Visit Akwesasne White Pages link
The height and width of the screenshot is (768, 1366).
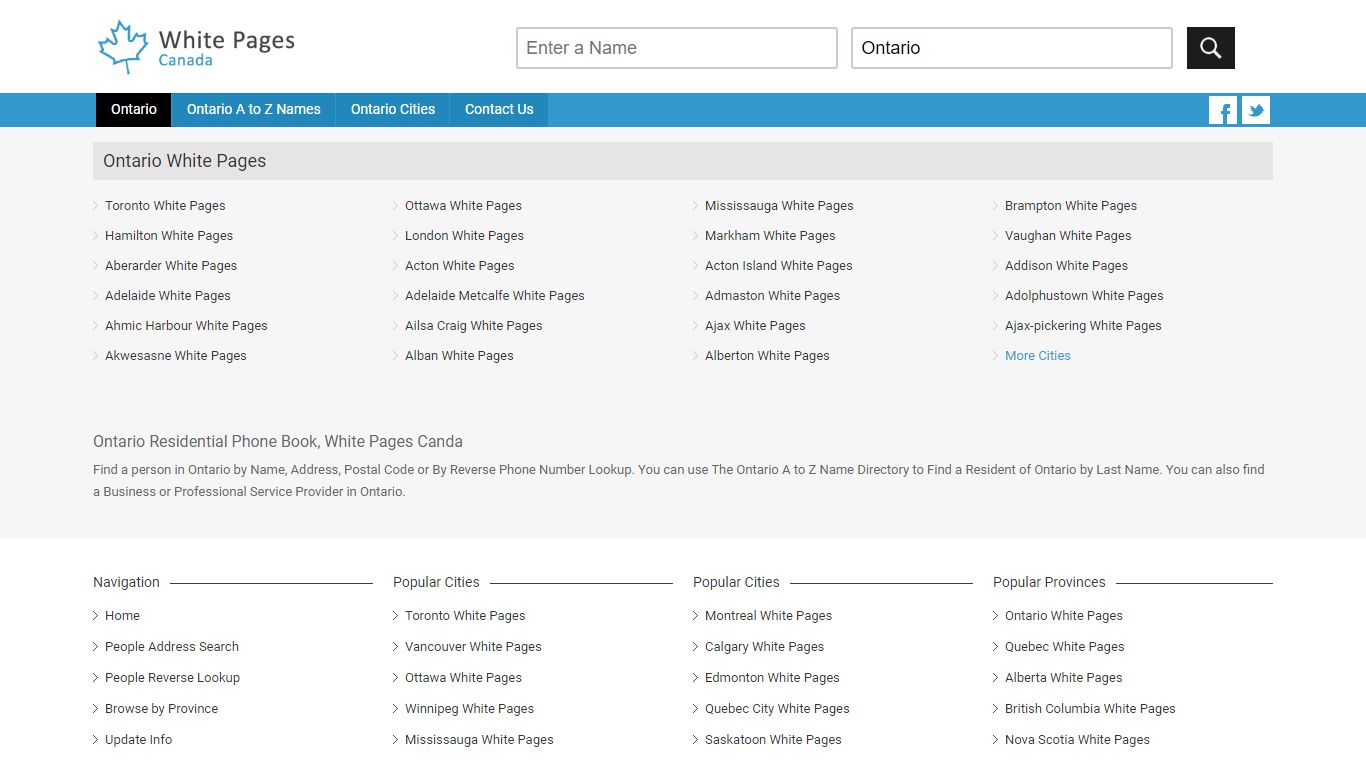(x=176, y=356)
